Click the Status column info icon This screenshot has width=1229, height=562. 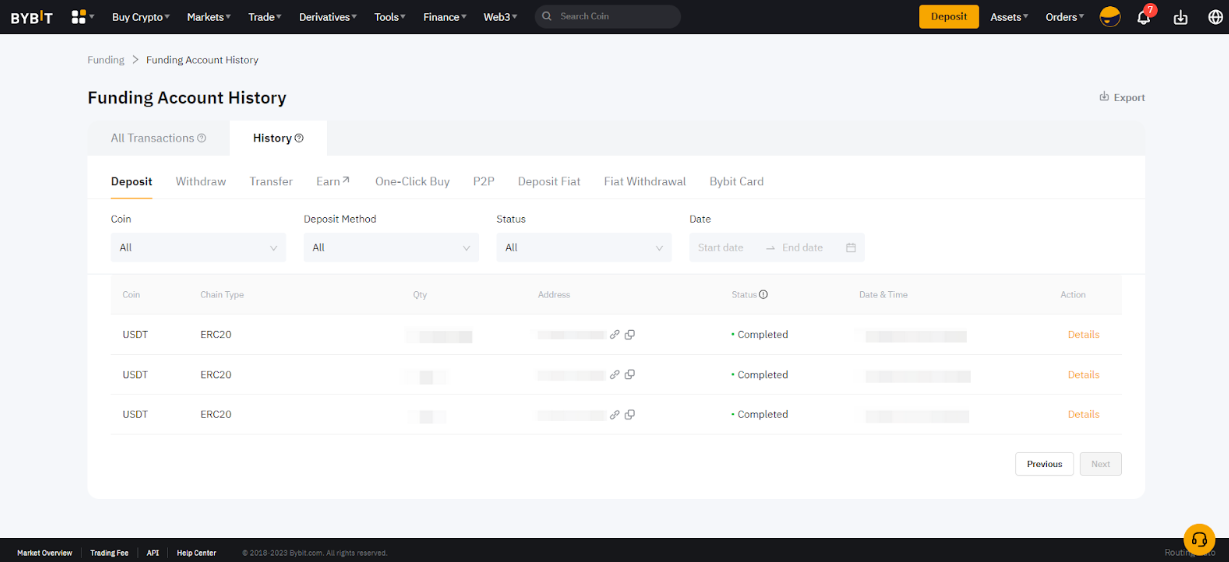click(763, 295)
